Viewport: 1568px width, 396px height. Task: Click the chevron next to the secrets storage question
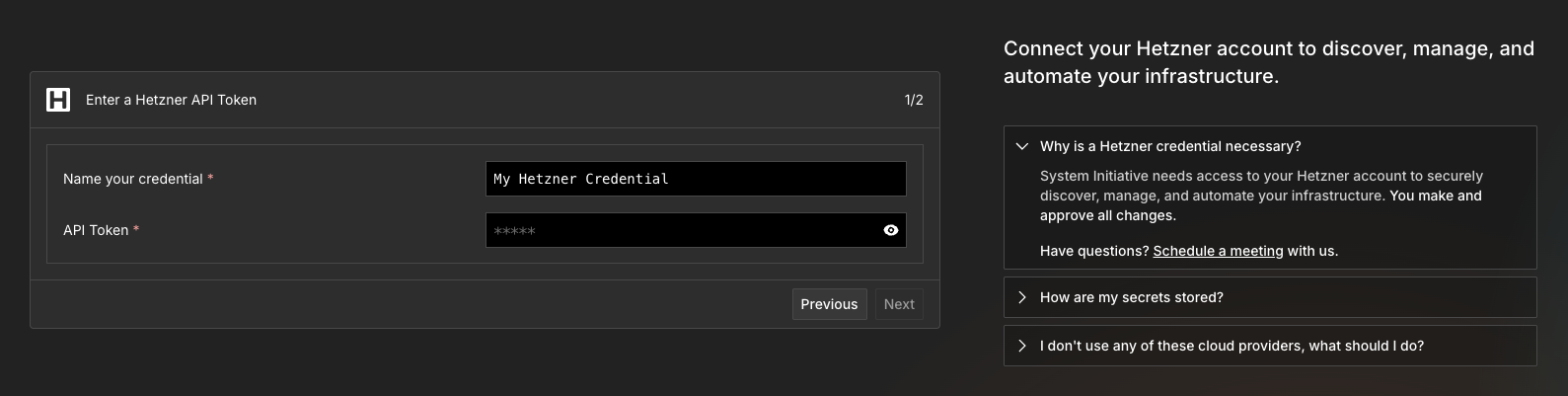pyautogui.click(x=1022, y=297)
